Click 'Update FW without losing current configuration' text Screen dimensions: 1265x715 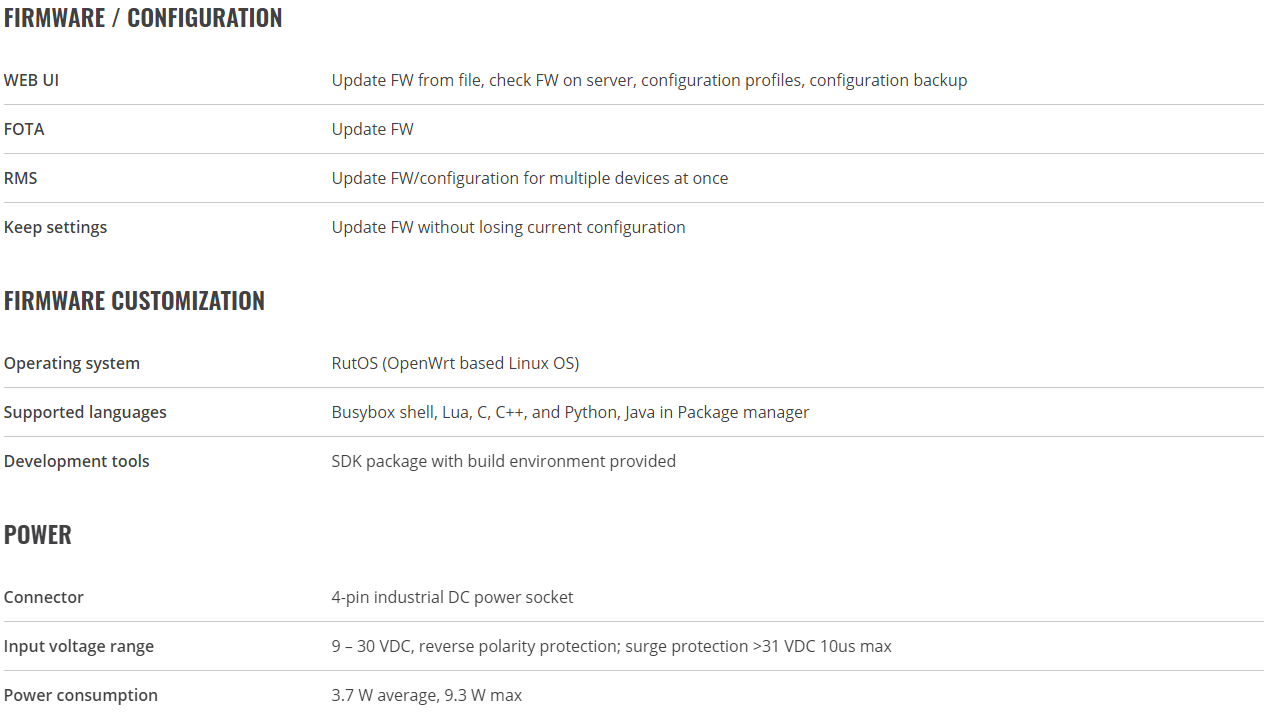[x=509, y=227]
